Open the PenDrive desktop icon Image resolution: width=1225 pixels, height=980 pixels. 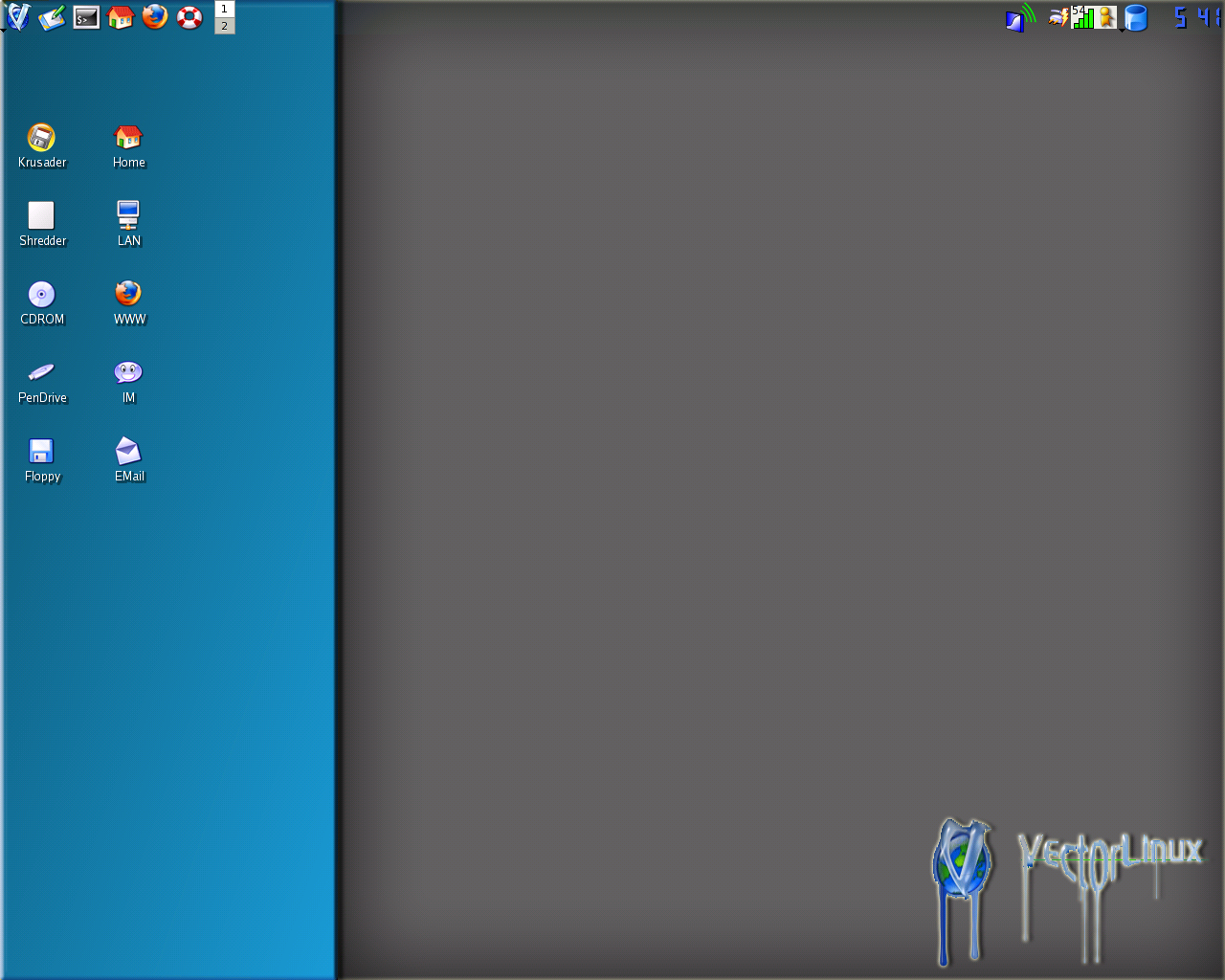point(42,382)
